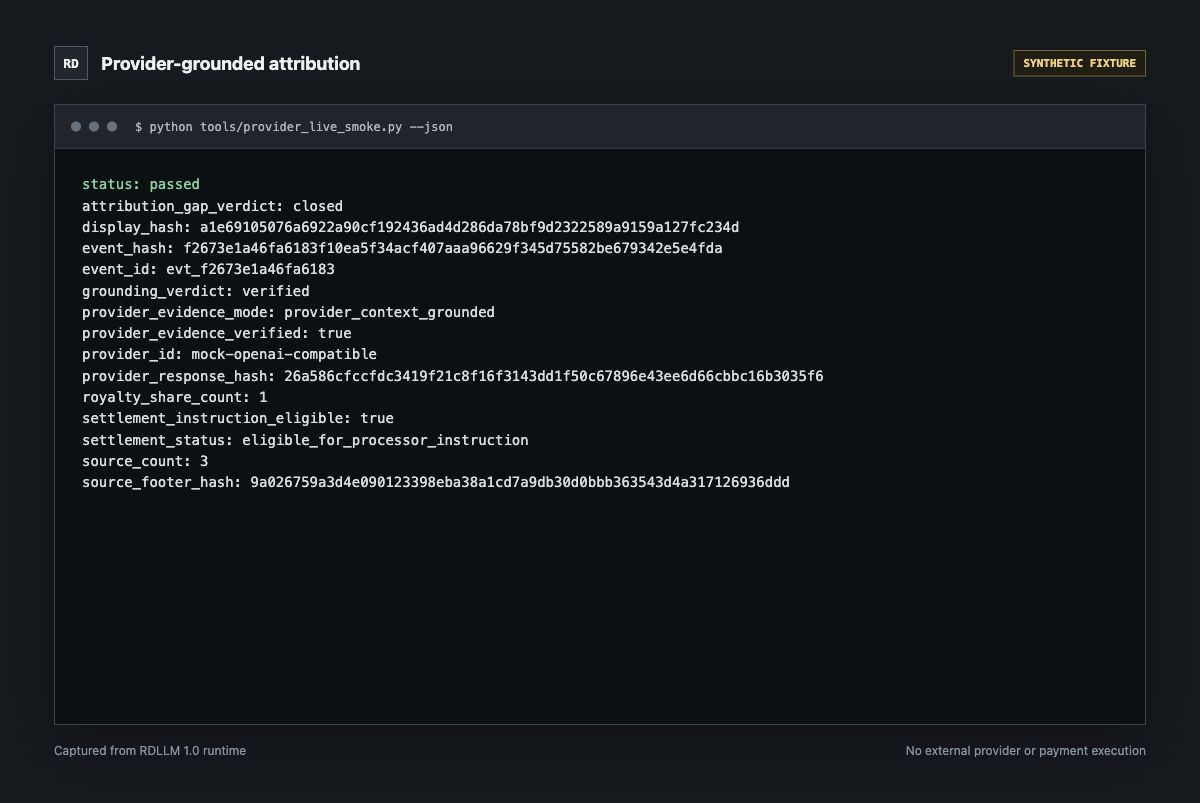Select the display_hash line
Viewport: 1200px width, 803px height.
(x=410, y=227)
